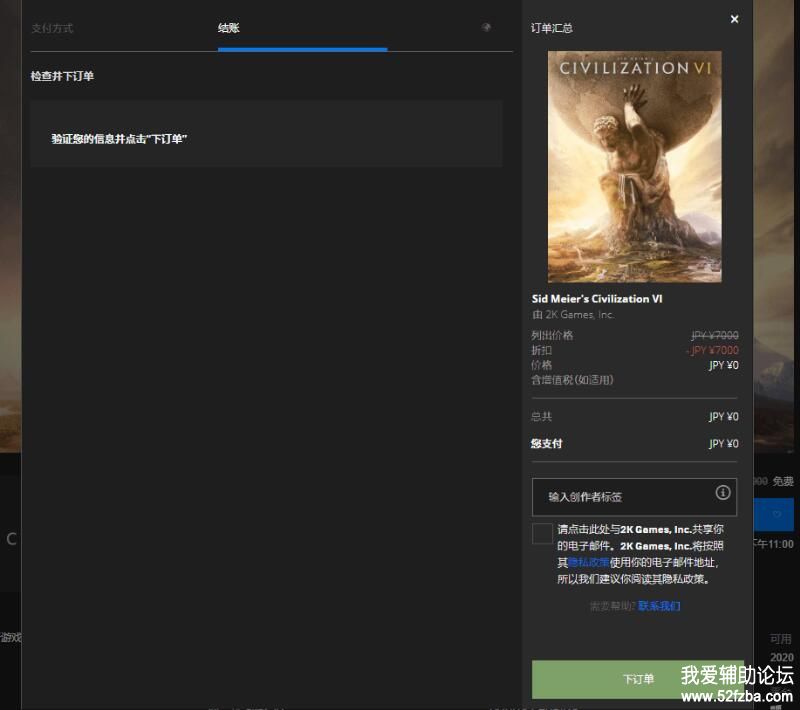Image resolution: width=800 pixels, height=710 pixels.
Task: Click the 含增值税(如适用) tax note
Action: [x=572, y=379]
